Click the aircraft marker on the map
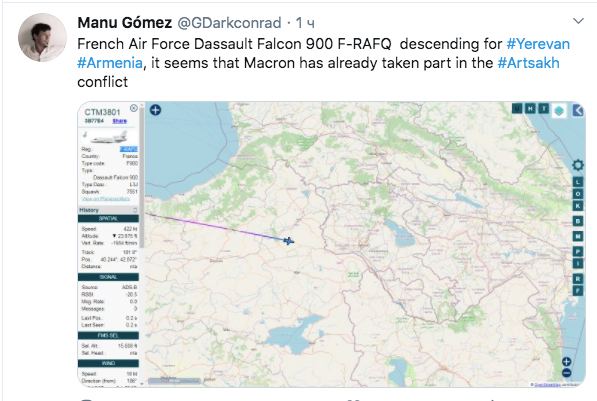This screenshot has height=401, width=597. tap(289, 241)
